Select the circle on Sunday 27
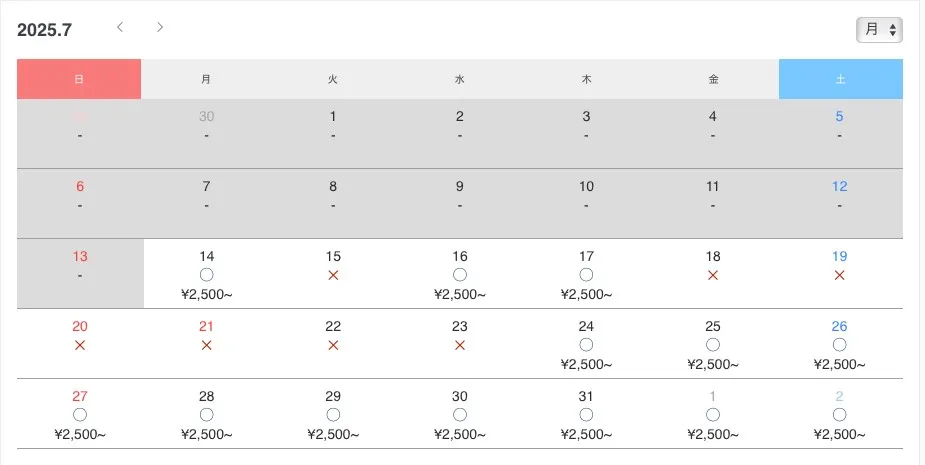Screen dimensions: 925x465 click(x=80, y=415)
